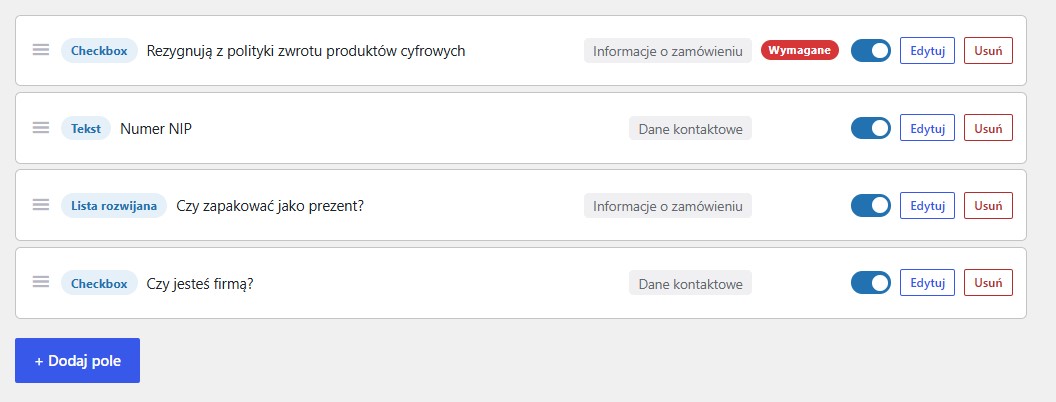The image size is (1056, 402).
Task: Select the drag handle for Czy jesteś firmą
Action: coord(41,283)
